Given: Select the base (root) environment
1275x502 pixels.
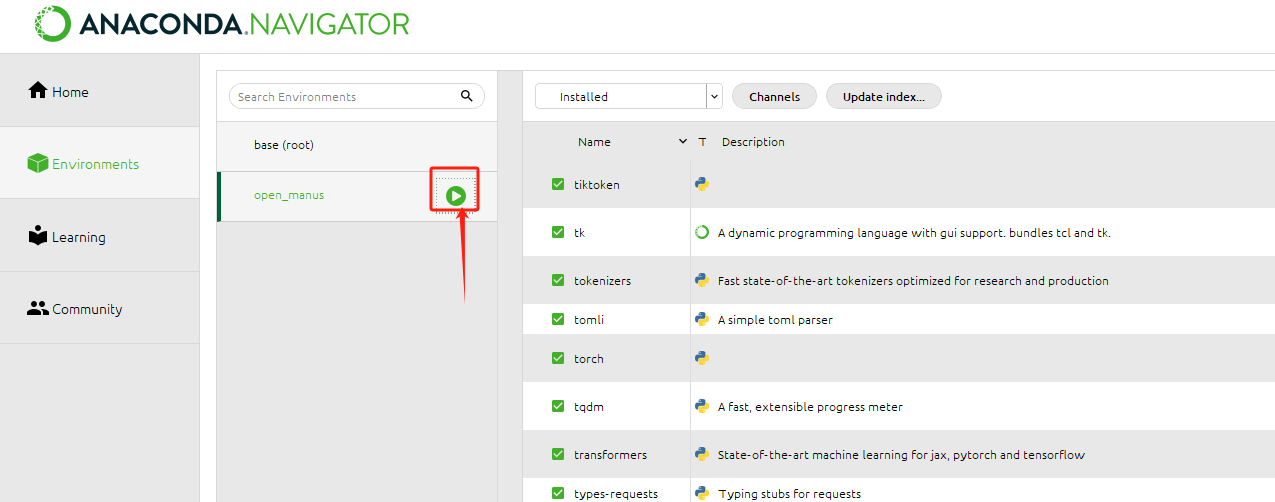Looking at the screenshot, I should [357, 145].
